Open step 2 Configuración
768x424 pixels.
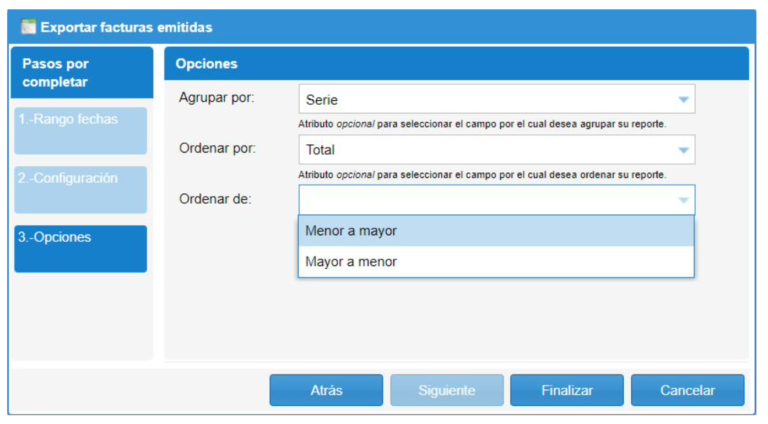[81, 189]
